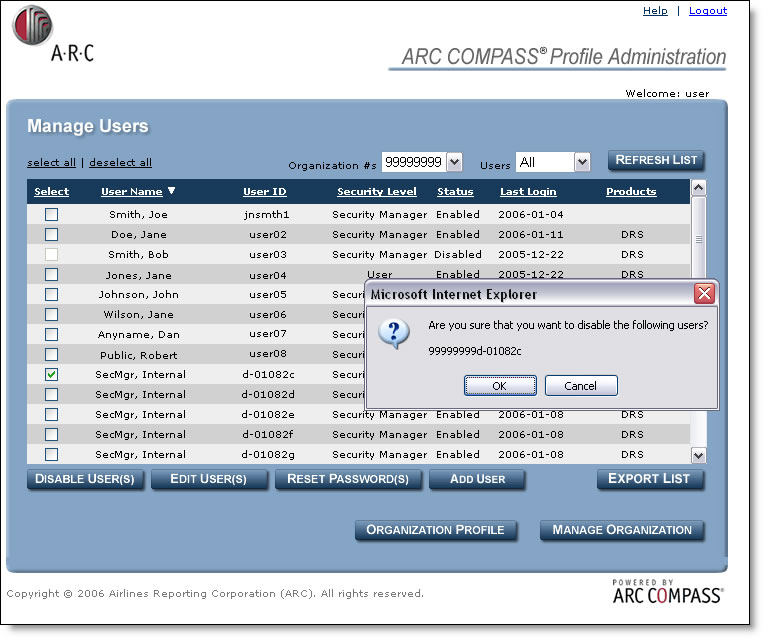Click the Logout link
This screenshot has height=642, width=762.
[708, 11]
